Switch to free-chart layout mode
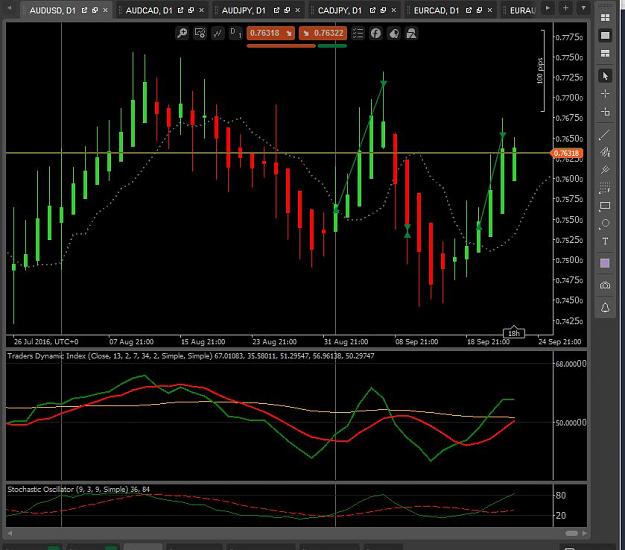Viewport: 625px width, 550px height. [605, 53]
